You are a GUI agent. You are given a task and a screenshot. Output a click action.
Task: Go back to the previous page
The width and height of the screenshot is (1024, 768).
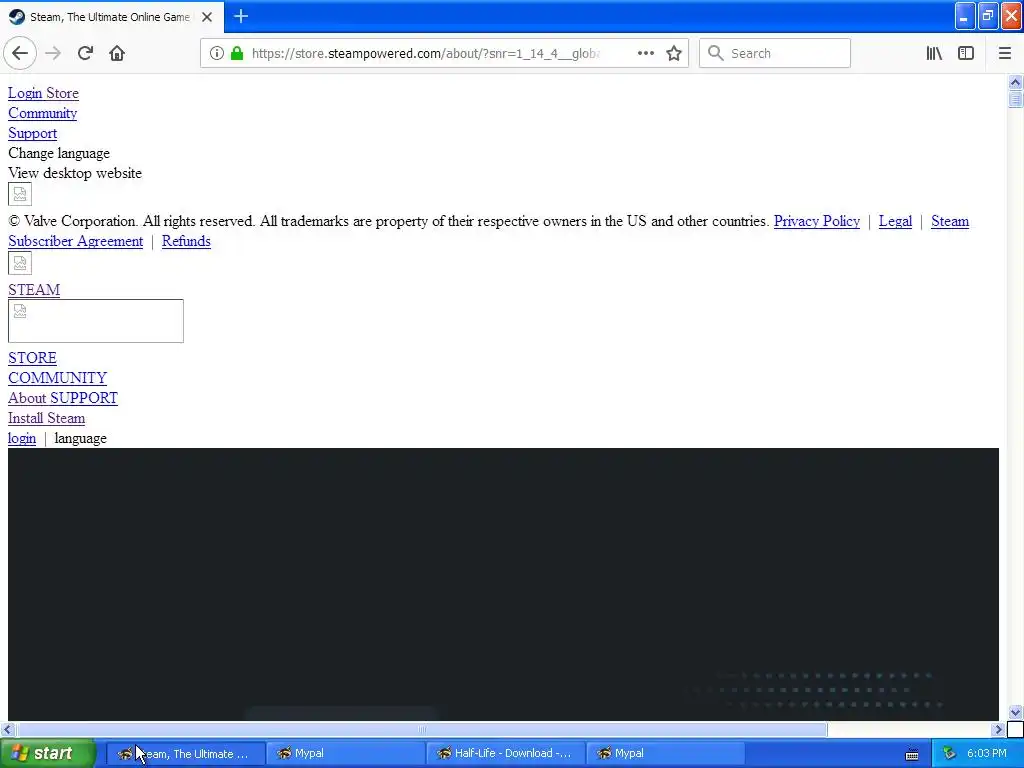[20, 53]
